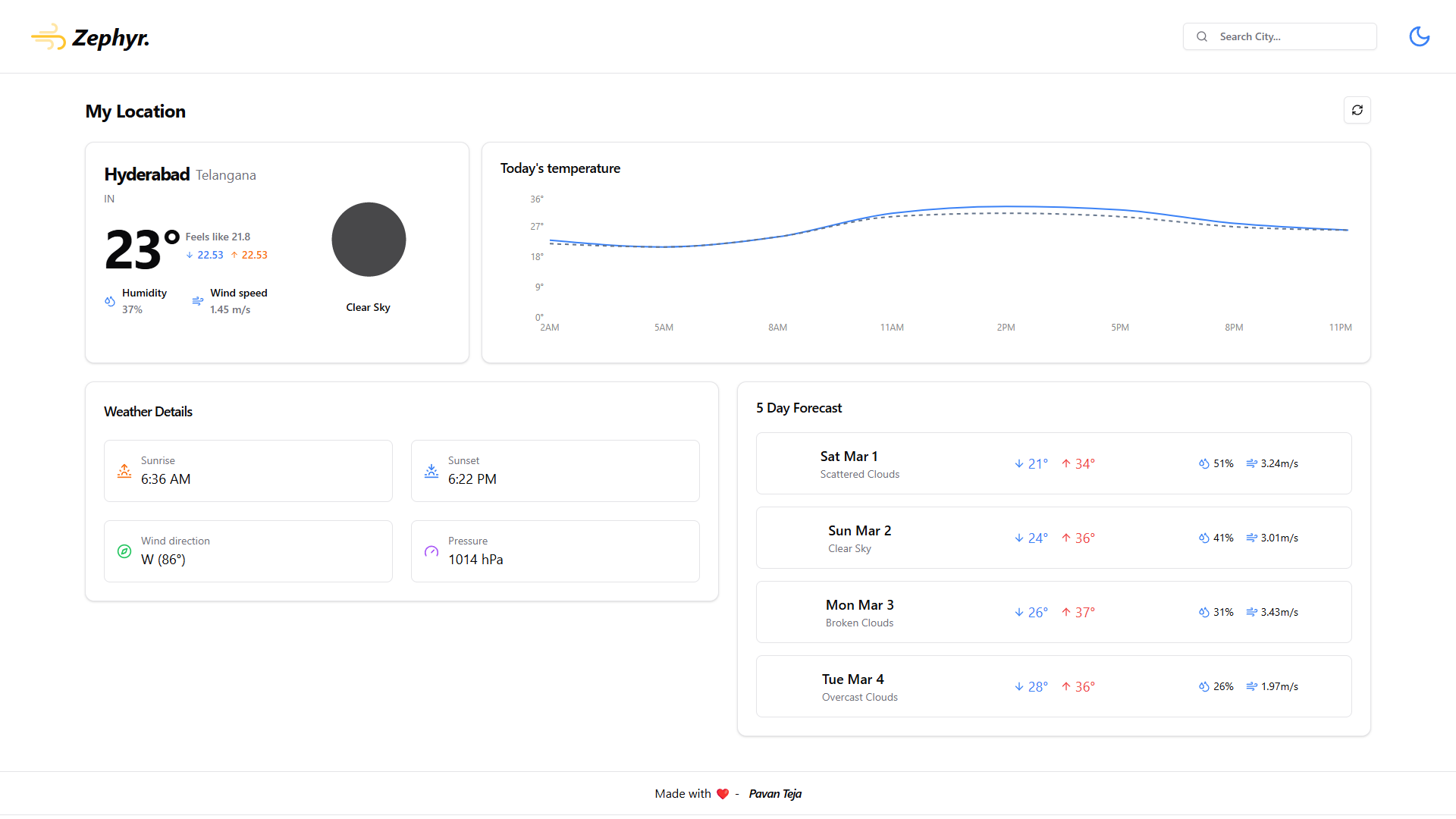Click the refresh location button
Screen dimensions: 1456x819
(x=1357, y=110)
